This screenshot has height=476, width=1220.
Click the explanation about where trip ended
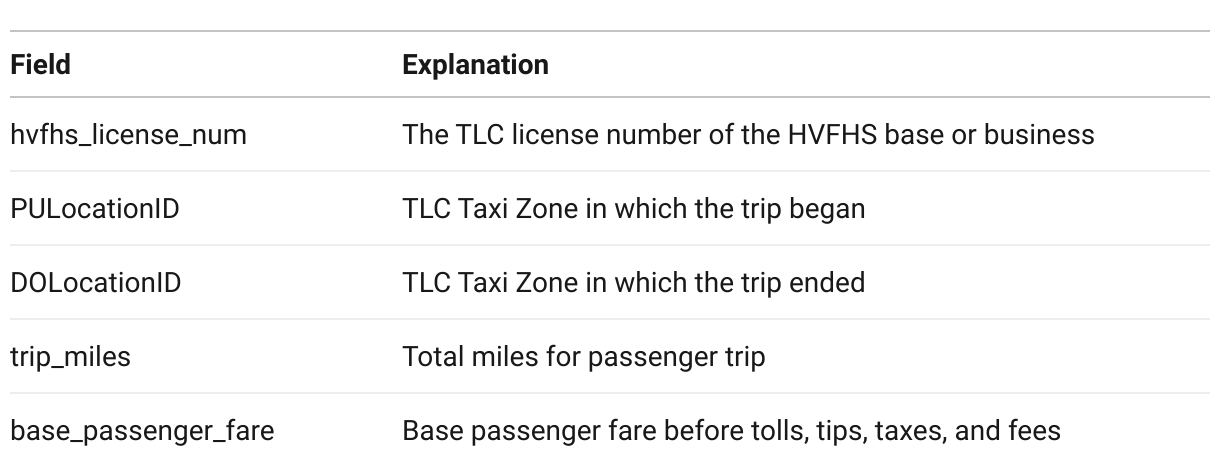pos(633,282)
